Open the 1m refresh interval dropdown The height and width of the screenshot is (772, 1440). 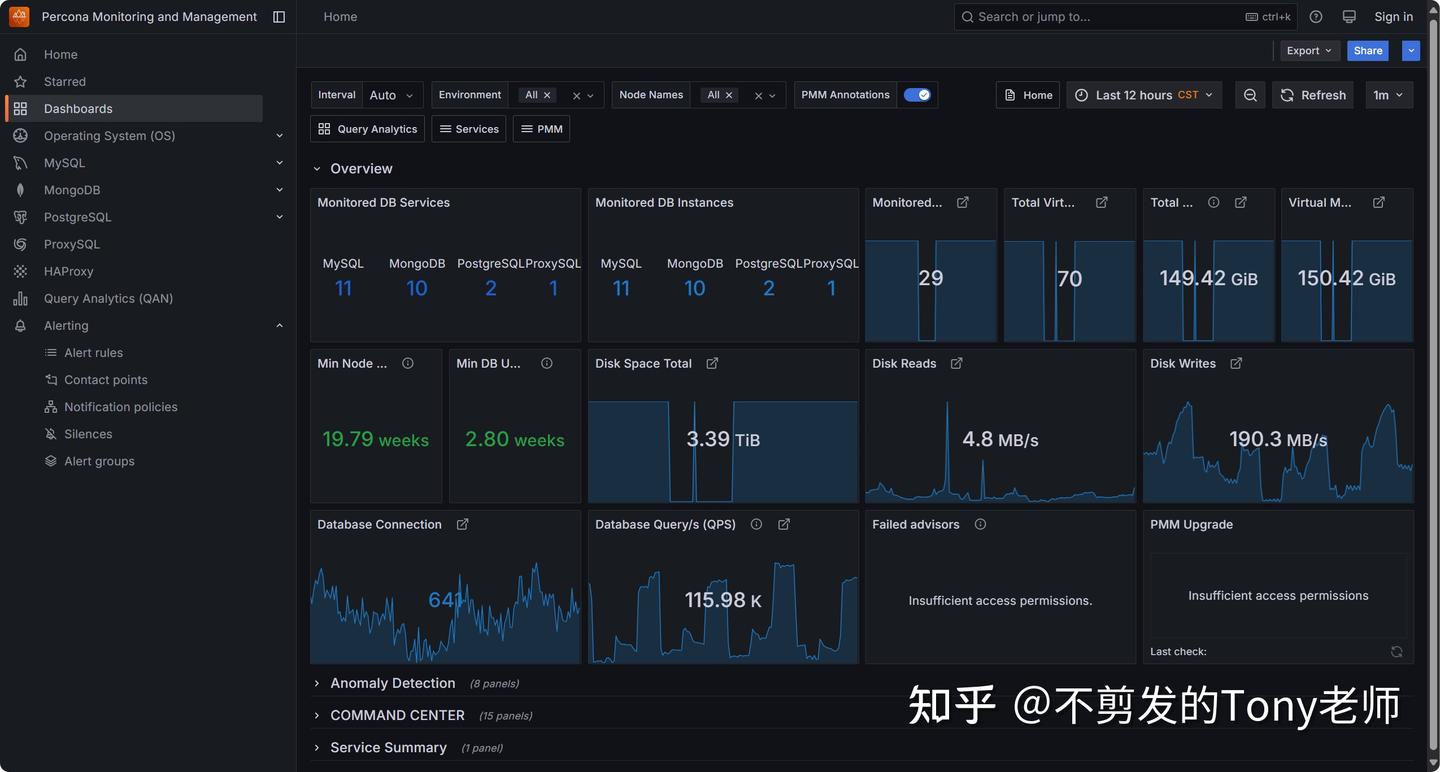1389,95
